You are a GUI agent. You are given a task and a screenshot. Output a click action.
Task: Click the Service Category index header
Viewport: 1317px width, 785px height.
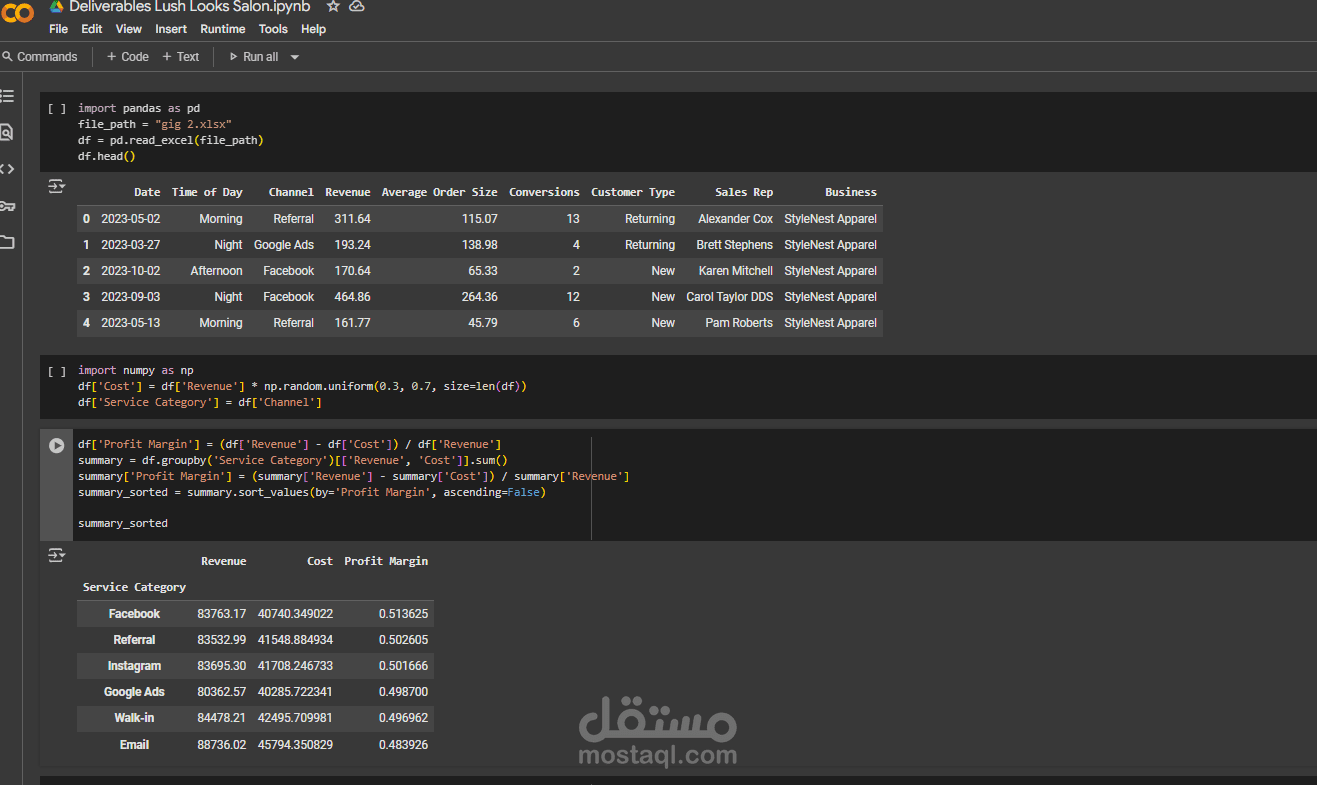click(x=134, y=587)
